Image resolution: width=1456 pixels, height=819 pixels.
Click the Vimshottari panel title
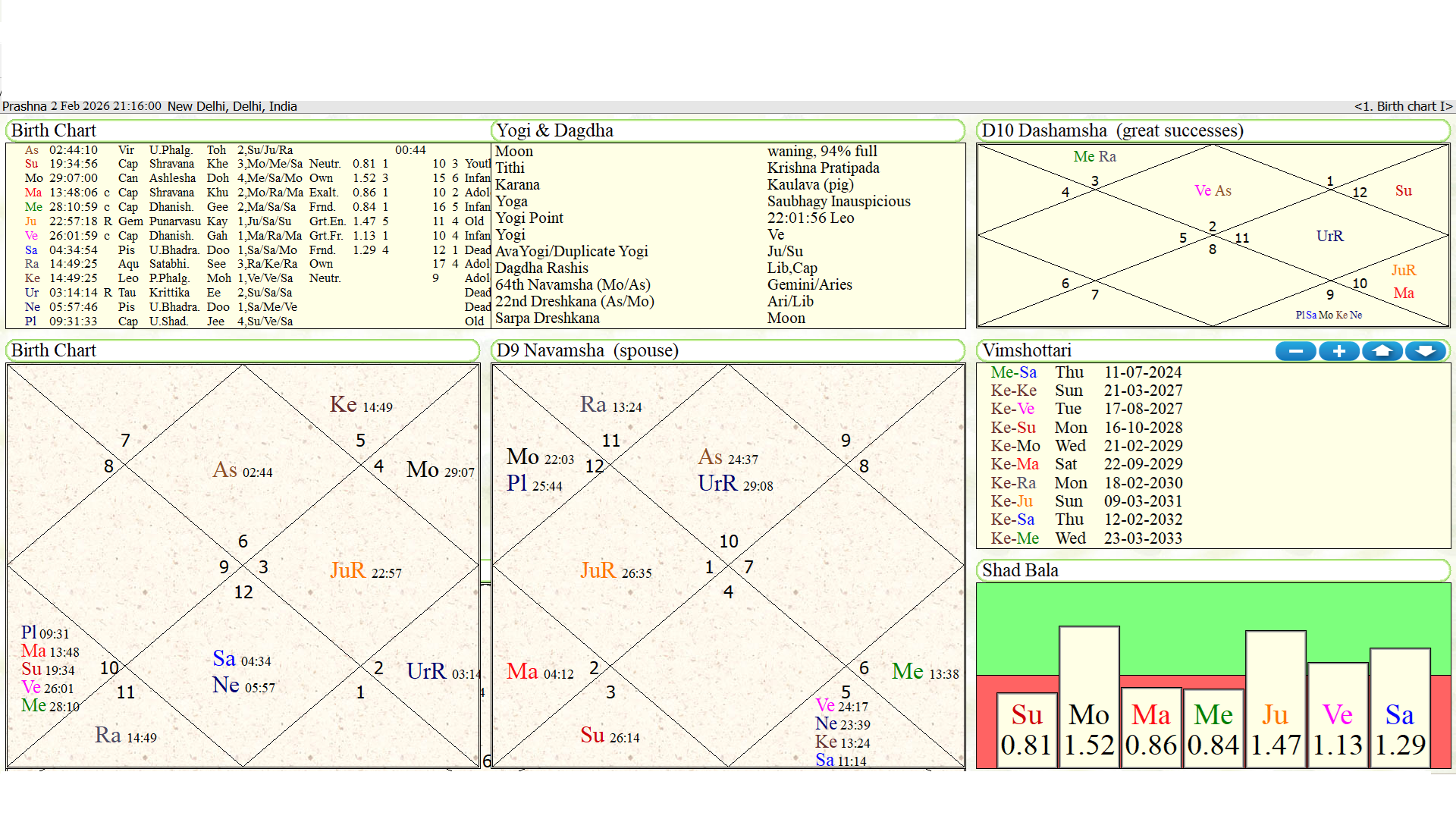click(1027, 350)
